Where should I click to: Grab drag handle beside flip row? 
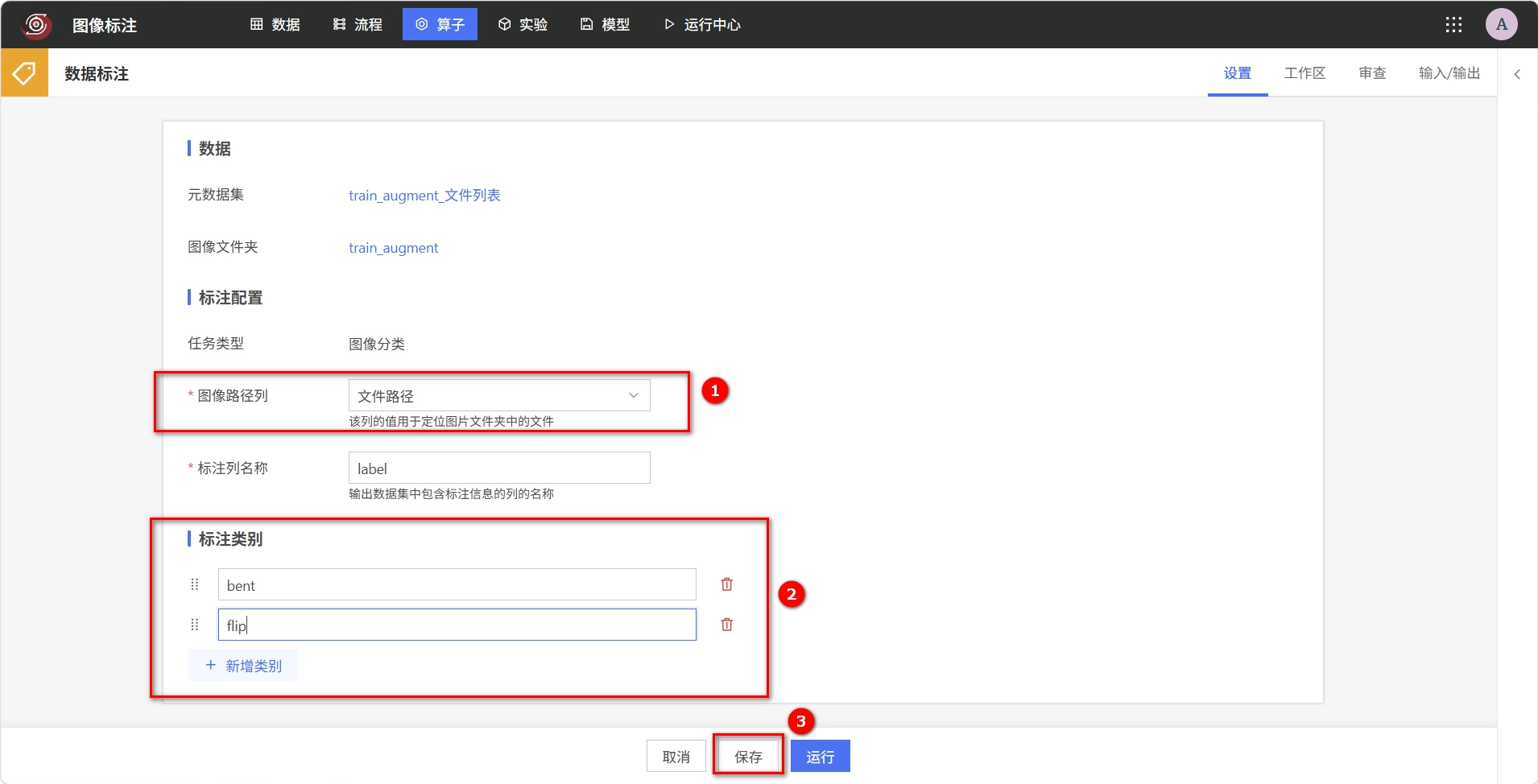pos(194,625)
